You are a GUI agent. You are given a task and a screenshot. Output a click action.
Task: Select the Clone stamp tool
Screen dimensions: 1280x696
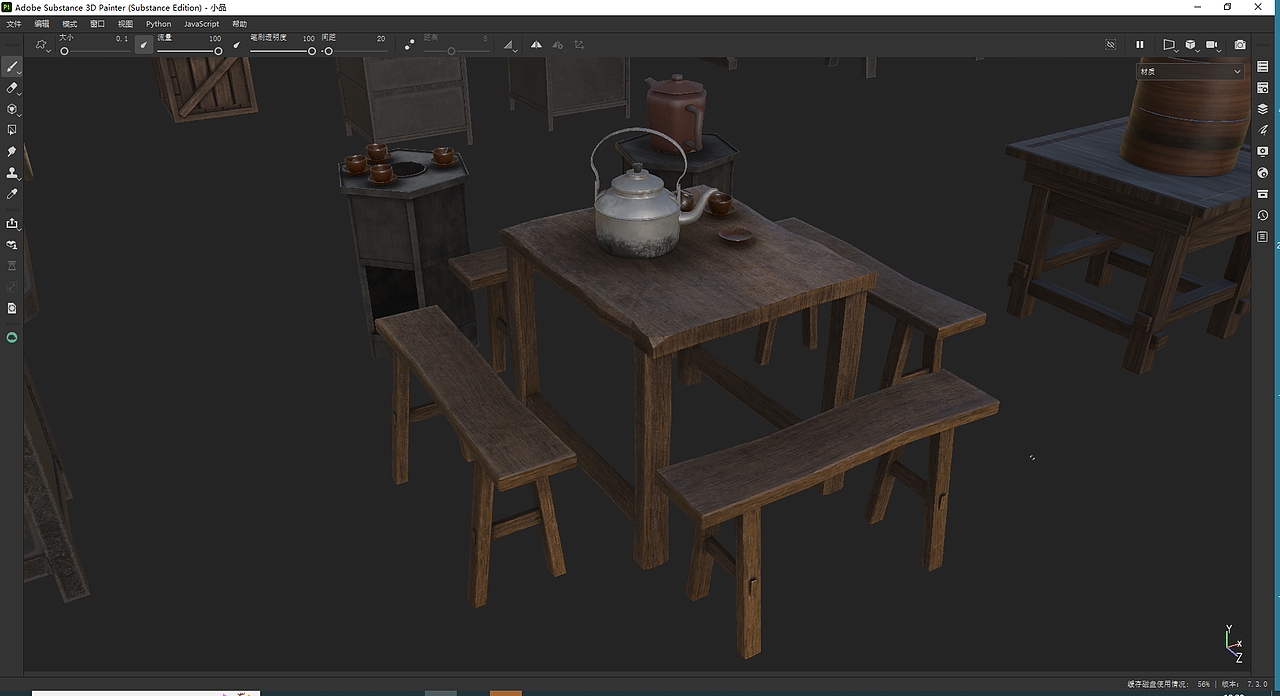tap(12, 172)
